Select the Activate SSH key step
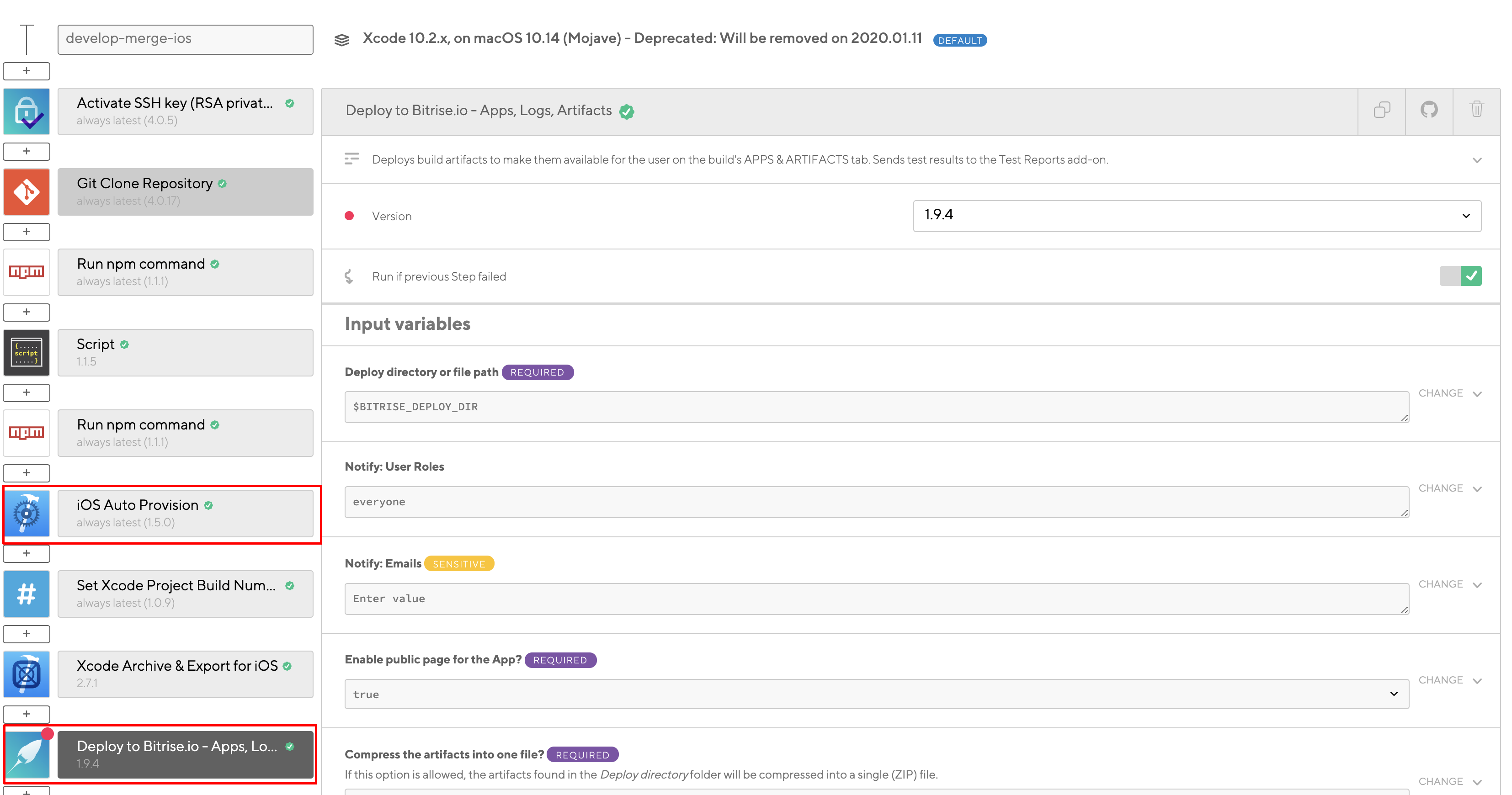1512x795 pixels. point(186,111)
